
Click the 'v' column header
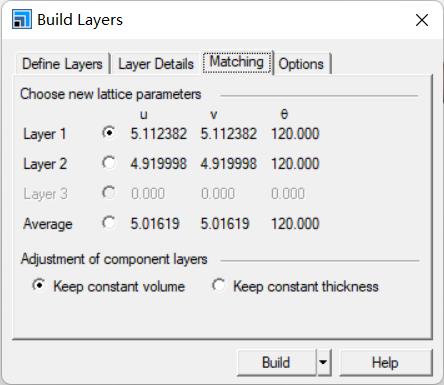pos(214,115)
